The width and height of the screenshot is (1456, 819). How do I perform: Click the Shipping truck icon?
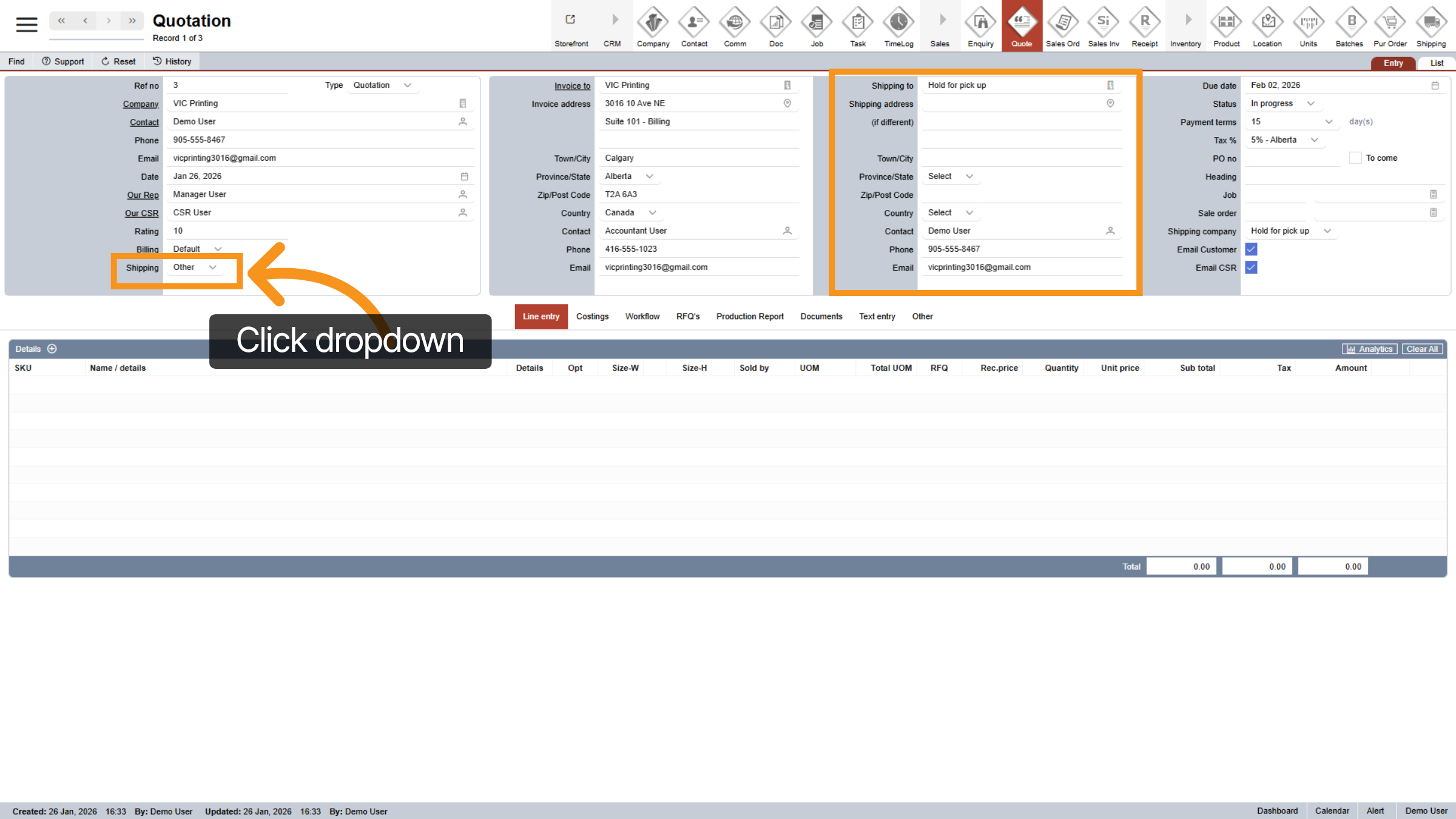click(x=1431, y=23)
